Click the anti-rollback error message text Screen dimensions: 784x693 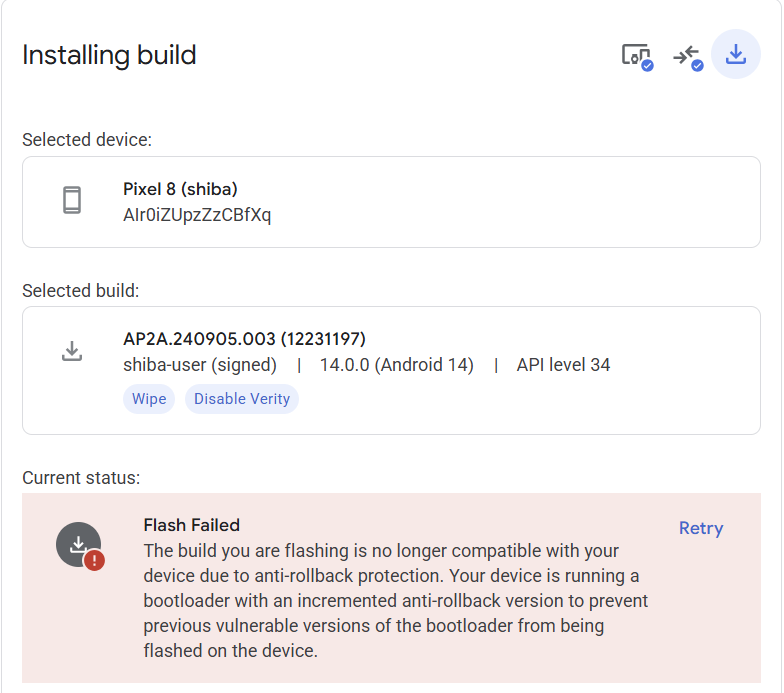[396, 600]
